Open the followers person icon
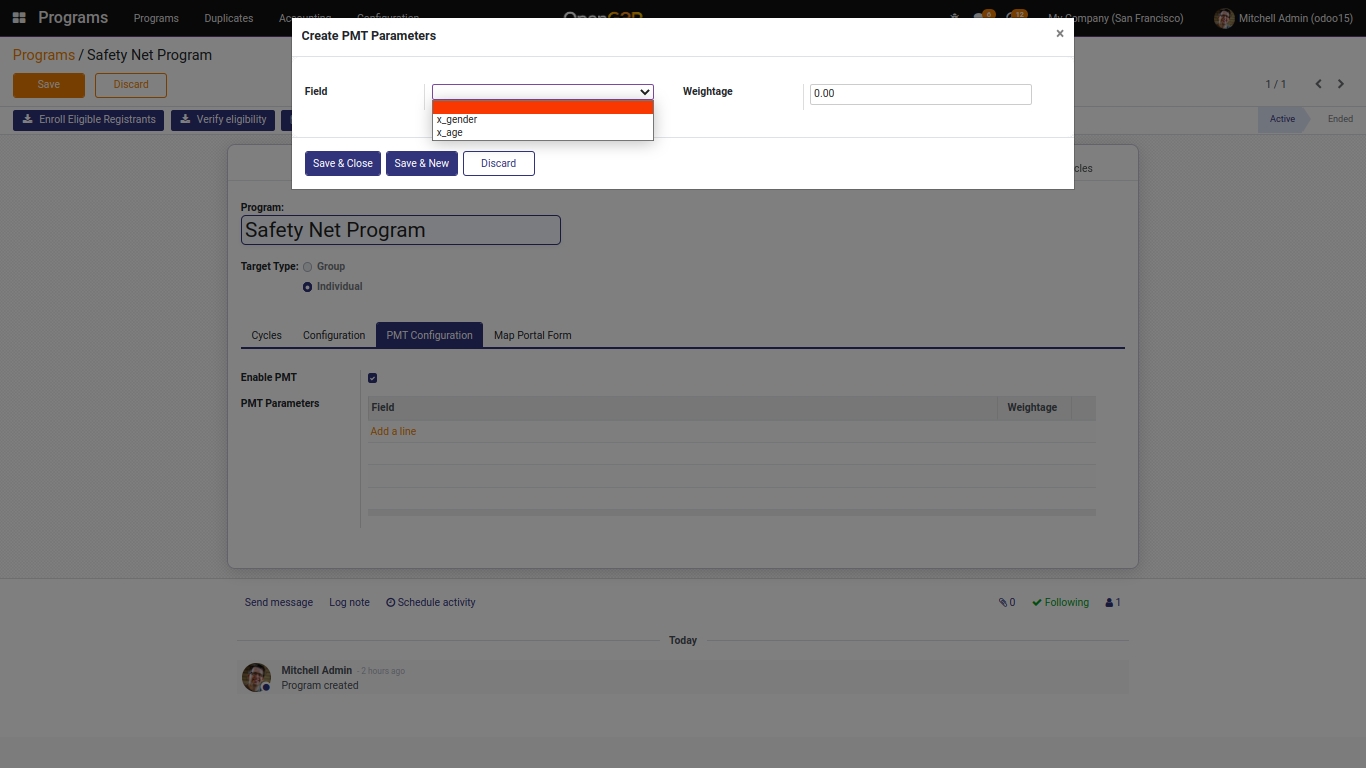Image resolution: width=1366 pixels, height=768 pixels. 1109,602
